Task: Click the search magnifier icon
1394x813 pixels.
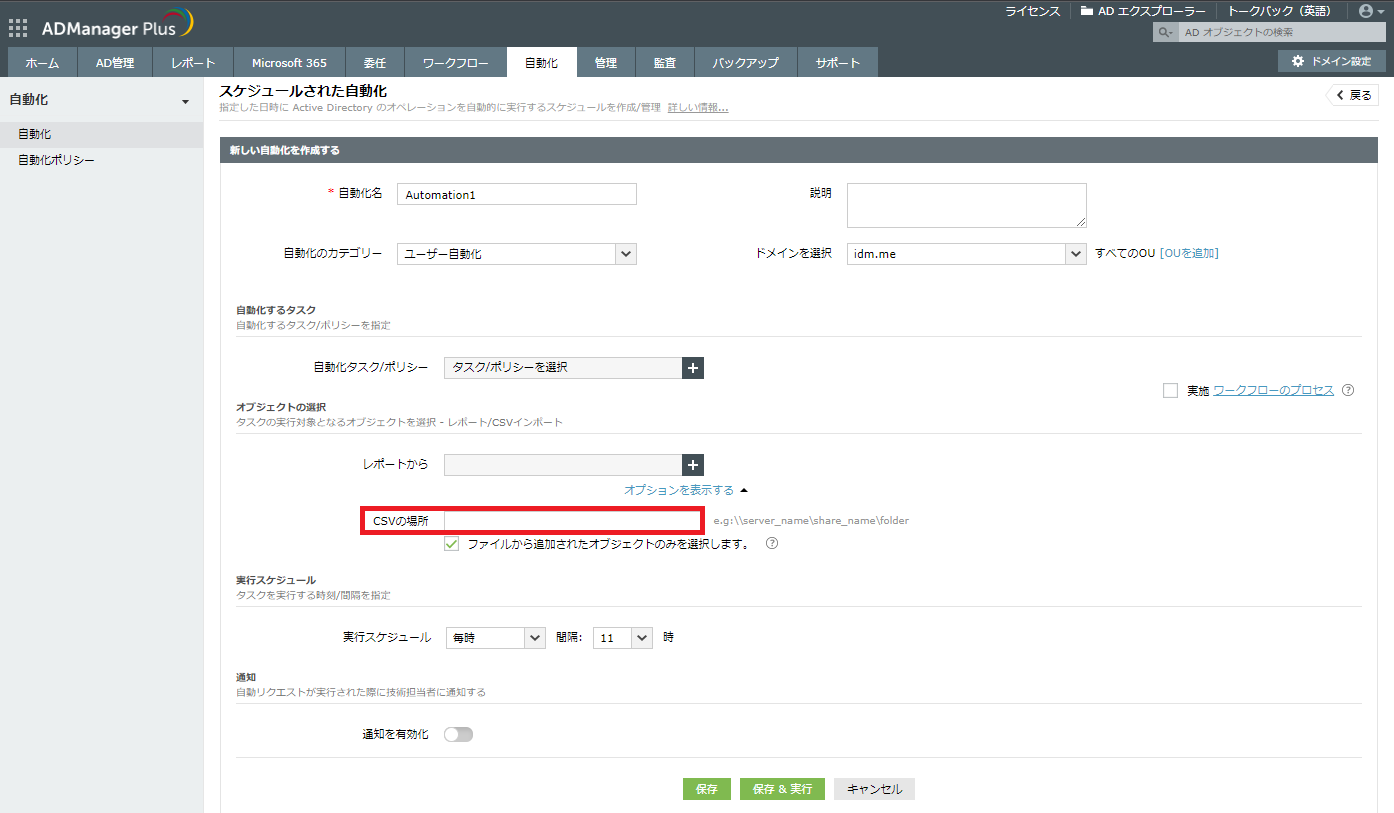Action: pyautogui.click(x=1165, y=33)
